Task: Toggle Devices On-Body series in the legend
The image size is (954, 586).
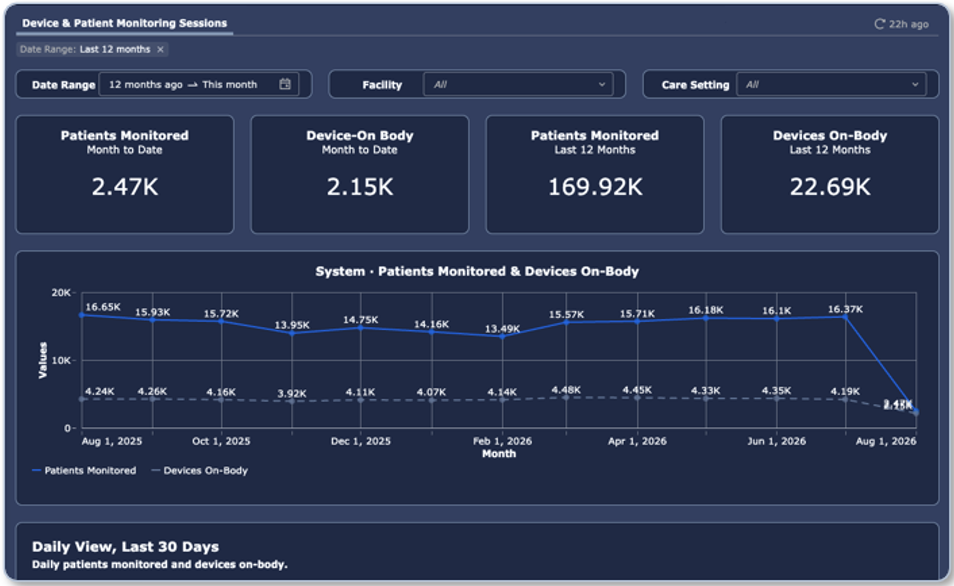Action: (200, 470)
